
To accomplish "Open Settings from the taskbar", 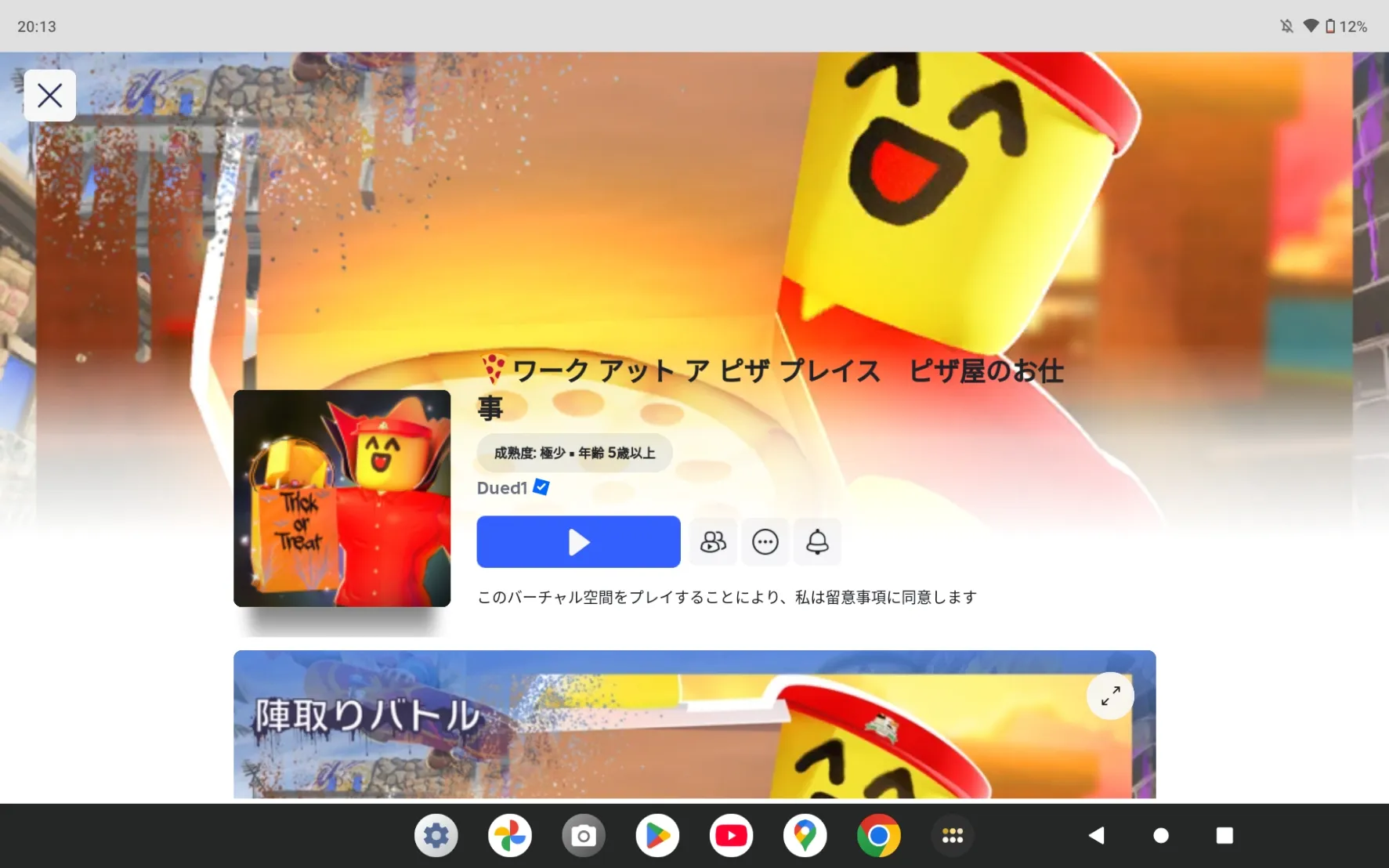I will [x=436, y=836].
